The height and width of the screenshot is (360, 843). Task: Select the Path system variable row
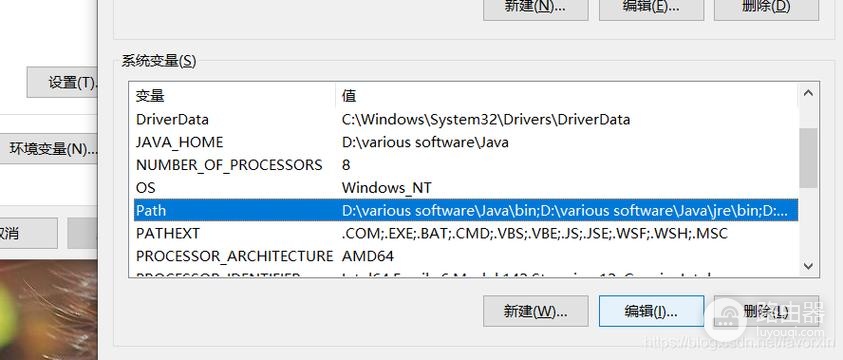[466, 211]
